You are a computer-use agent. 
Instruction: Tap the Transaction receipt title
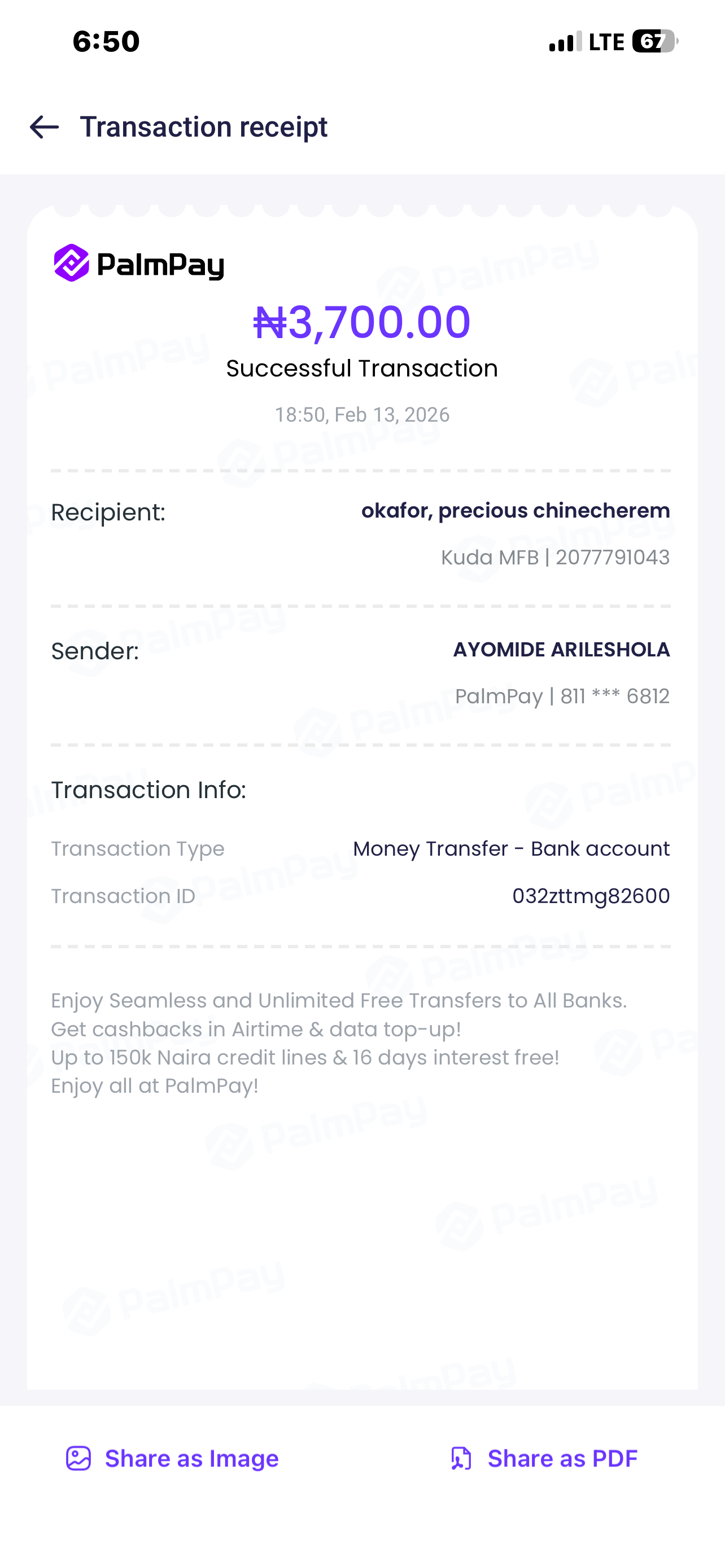(203, 127)
